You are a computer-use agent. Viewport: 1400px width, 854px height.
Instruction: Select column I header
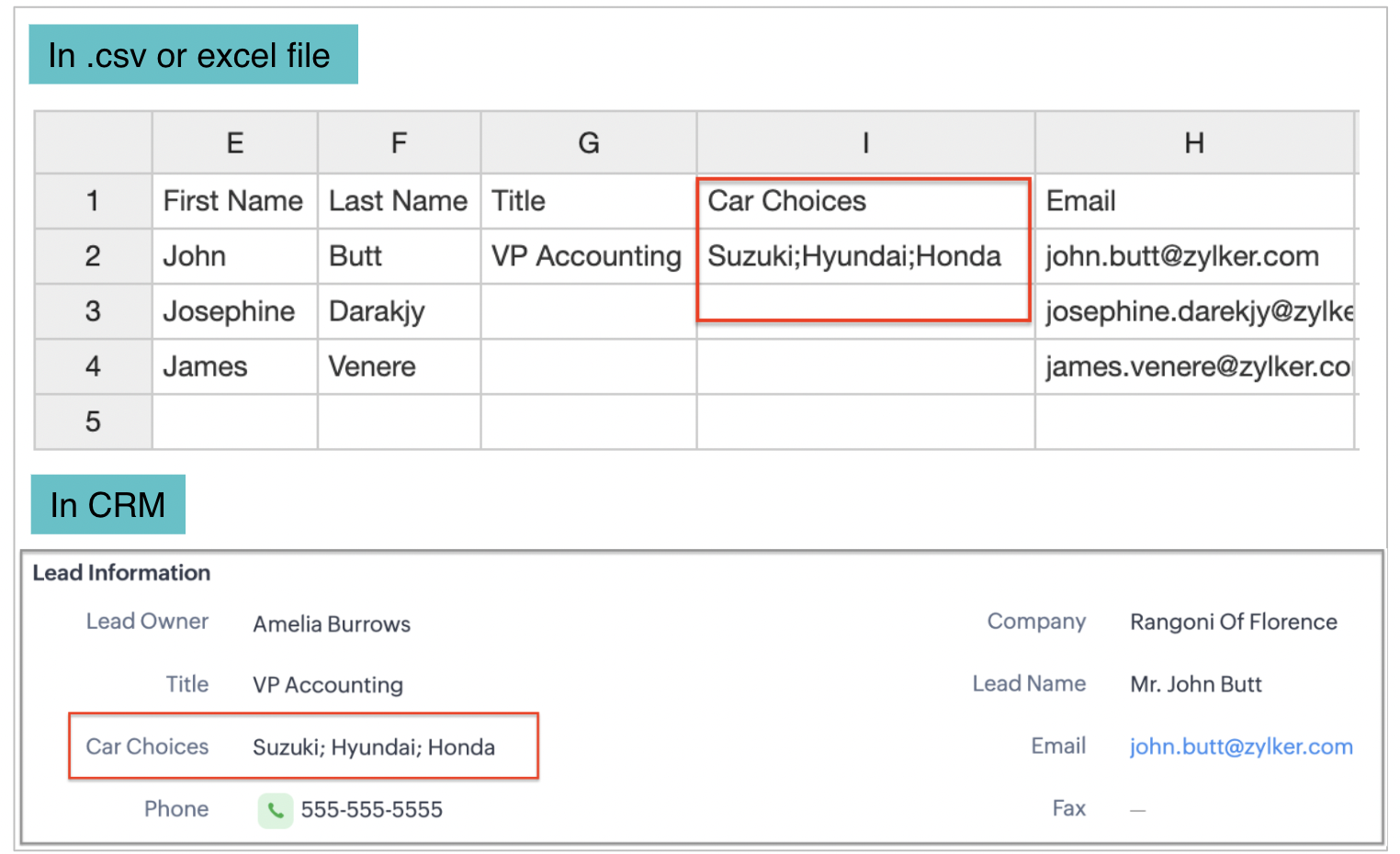tap(865, 143)
